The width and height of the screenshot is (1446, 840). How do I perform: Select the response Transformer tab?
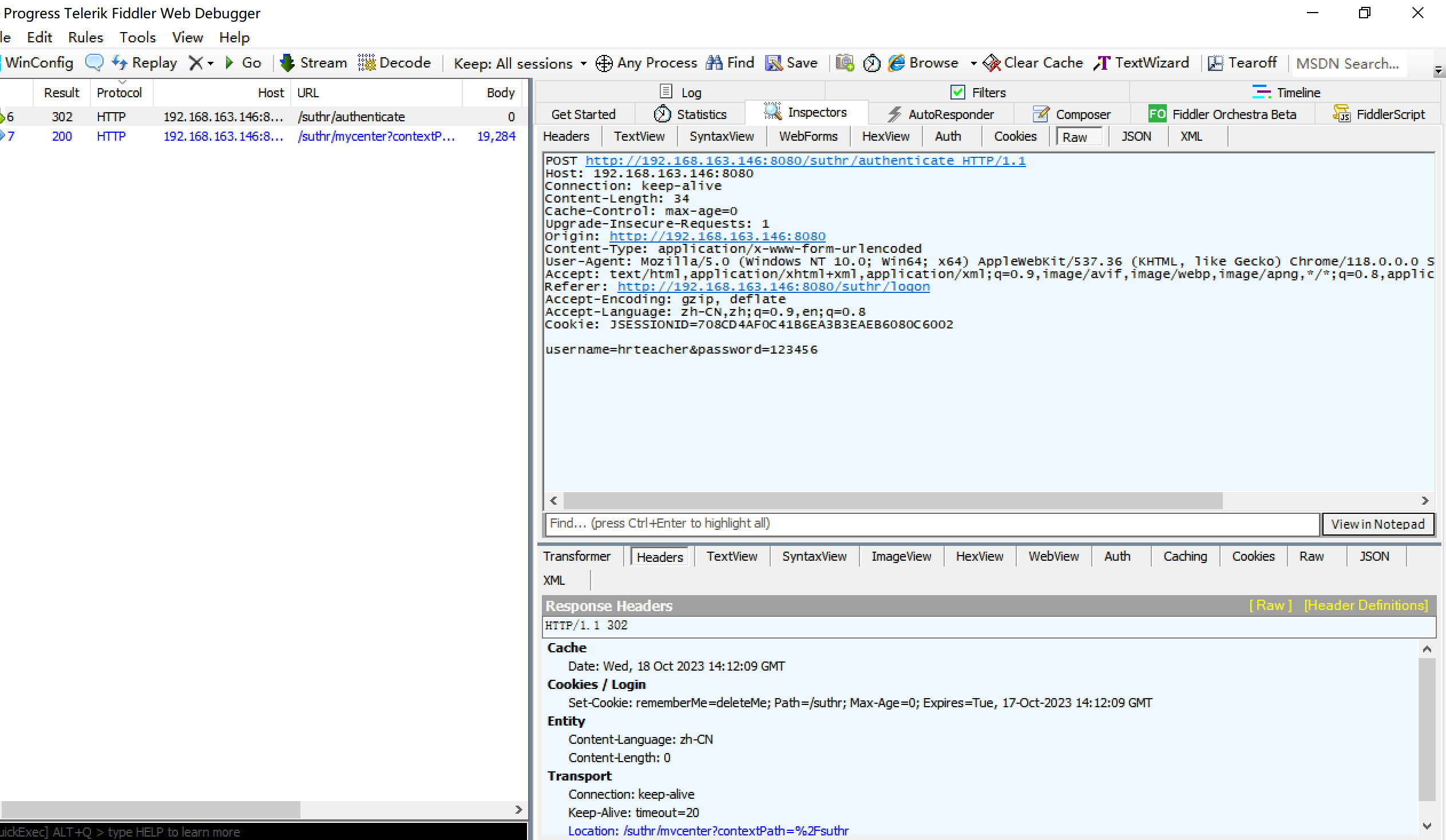577,556
